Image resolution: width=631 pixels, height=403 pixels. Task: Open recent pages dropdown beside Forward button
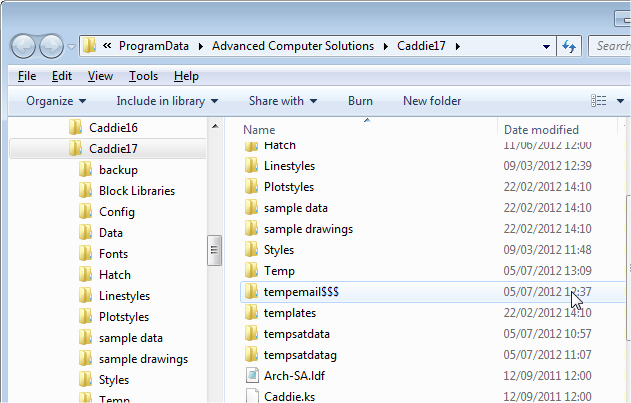click(x=71, y=47)
